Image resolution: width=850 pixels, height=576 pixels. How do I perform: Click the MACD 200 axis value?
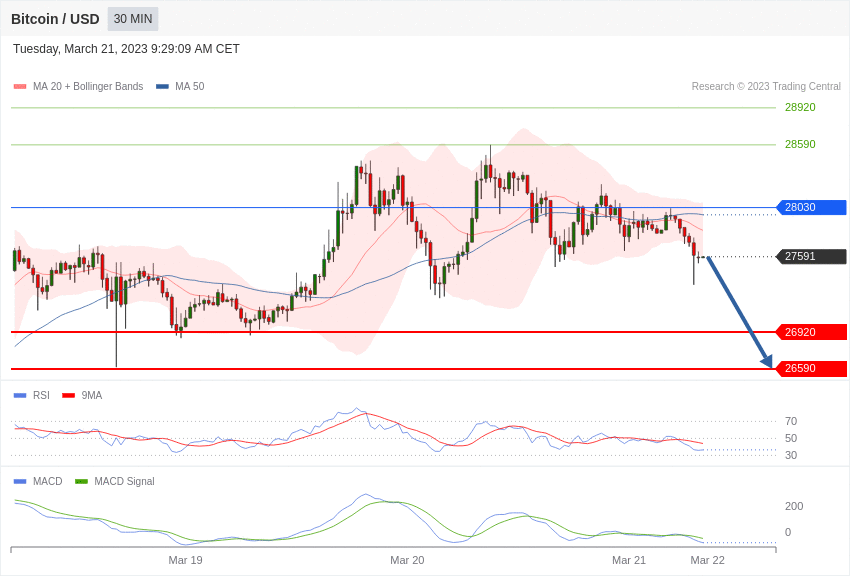coord(794,506)
